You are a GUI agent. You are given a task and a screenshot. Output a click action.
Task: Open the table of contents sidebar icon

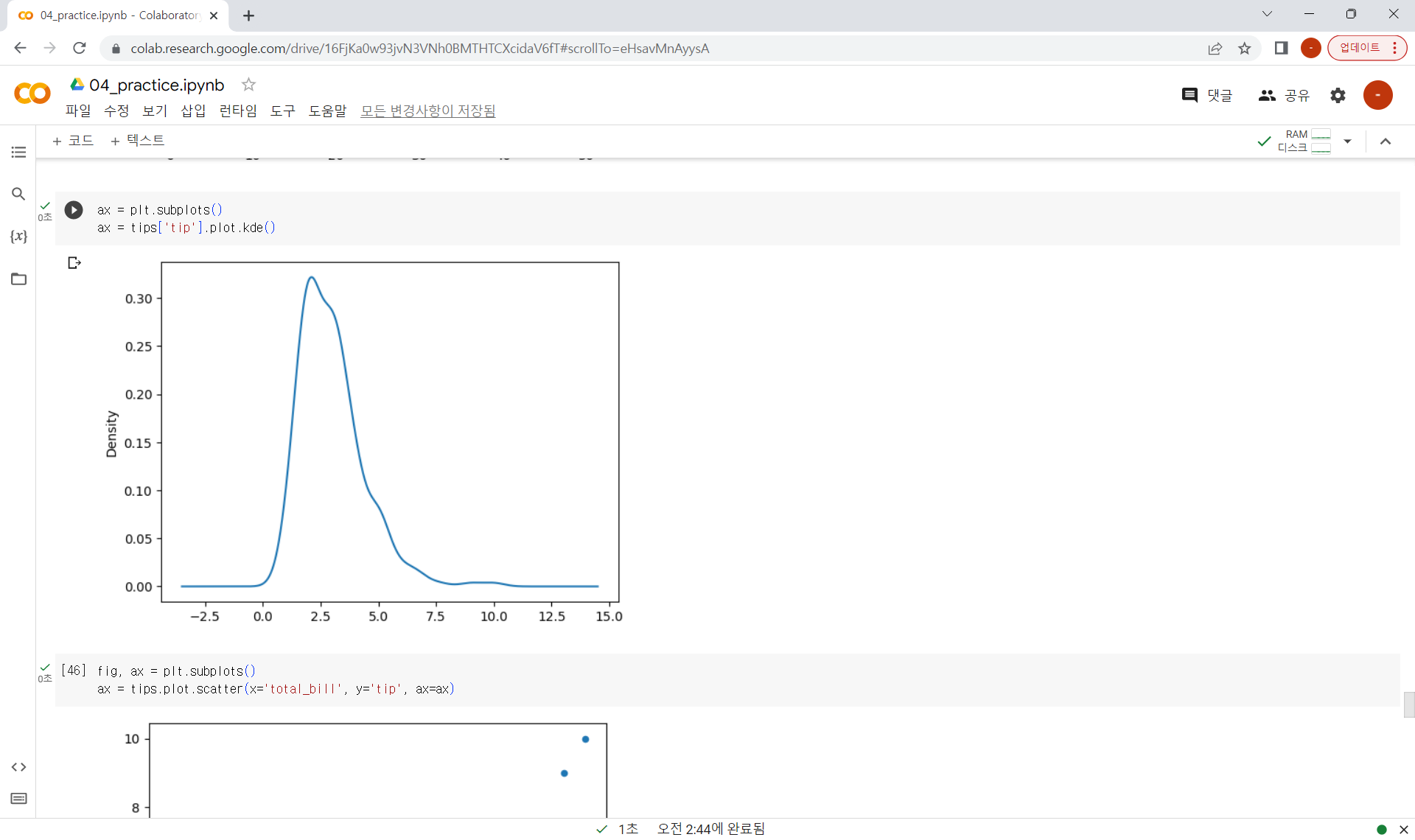[18, 152]
